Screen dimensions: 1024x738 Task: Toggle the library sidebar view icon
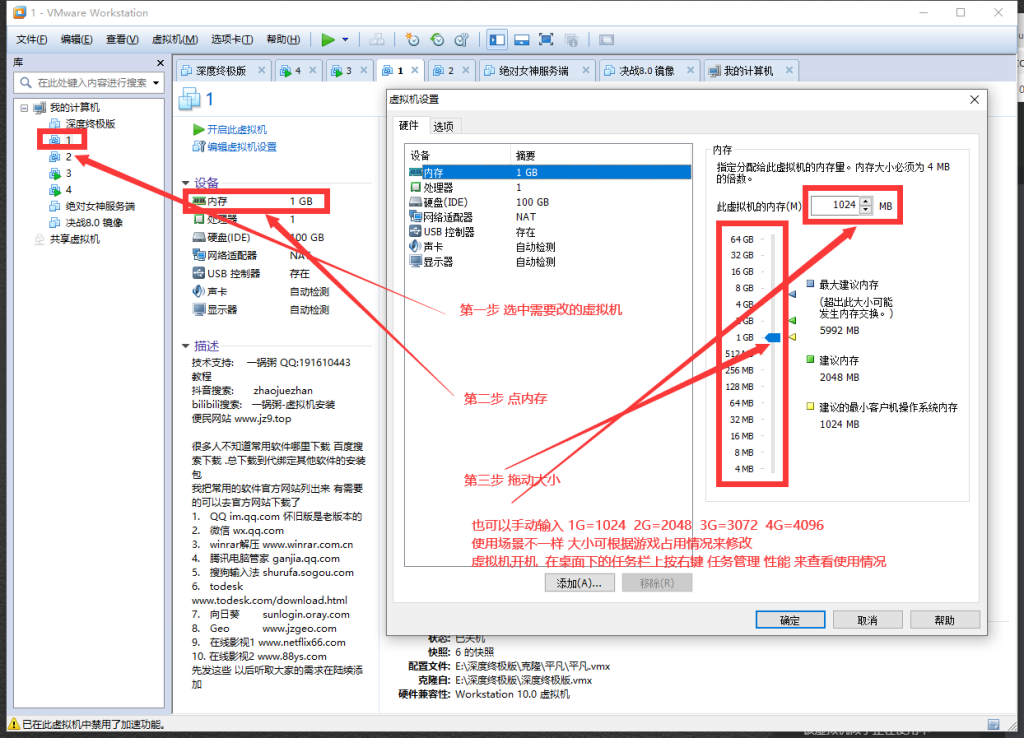(x=497, y=40)
